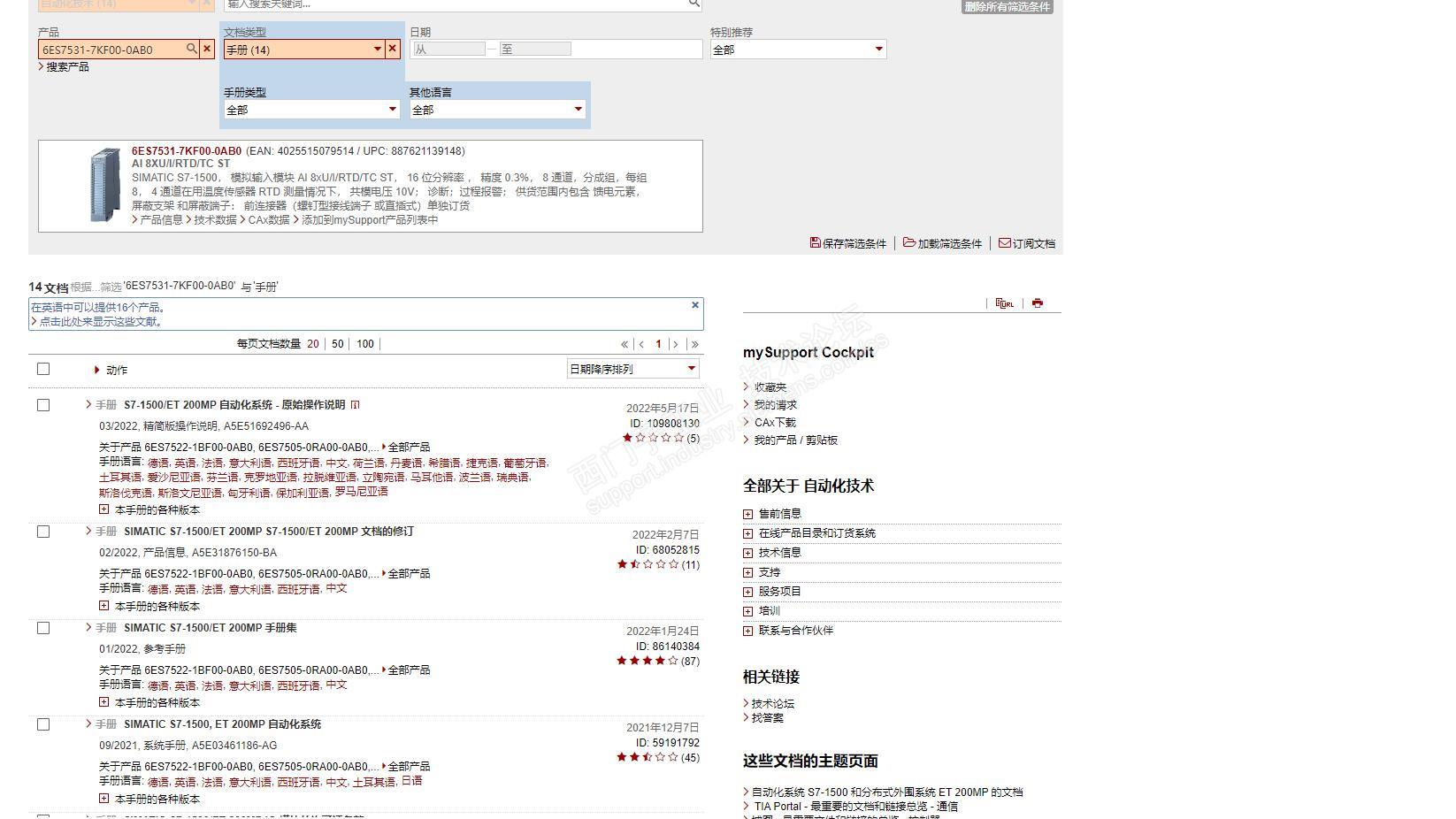
Task: Open the 其他语言 dropdown
Action: [x=497, y=110]
